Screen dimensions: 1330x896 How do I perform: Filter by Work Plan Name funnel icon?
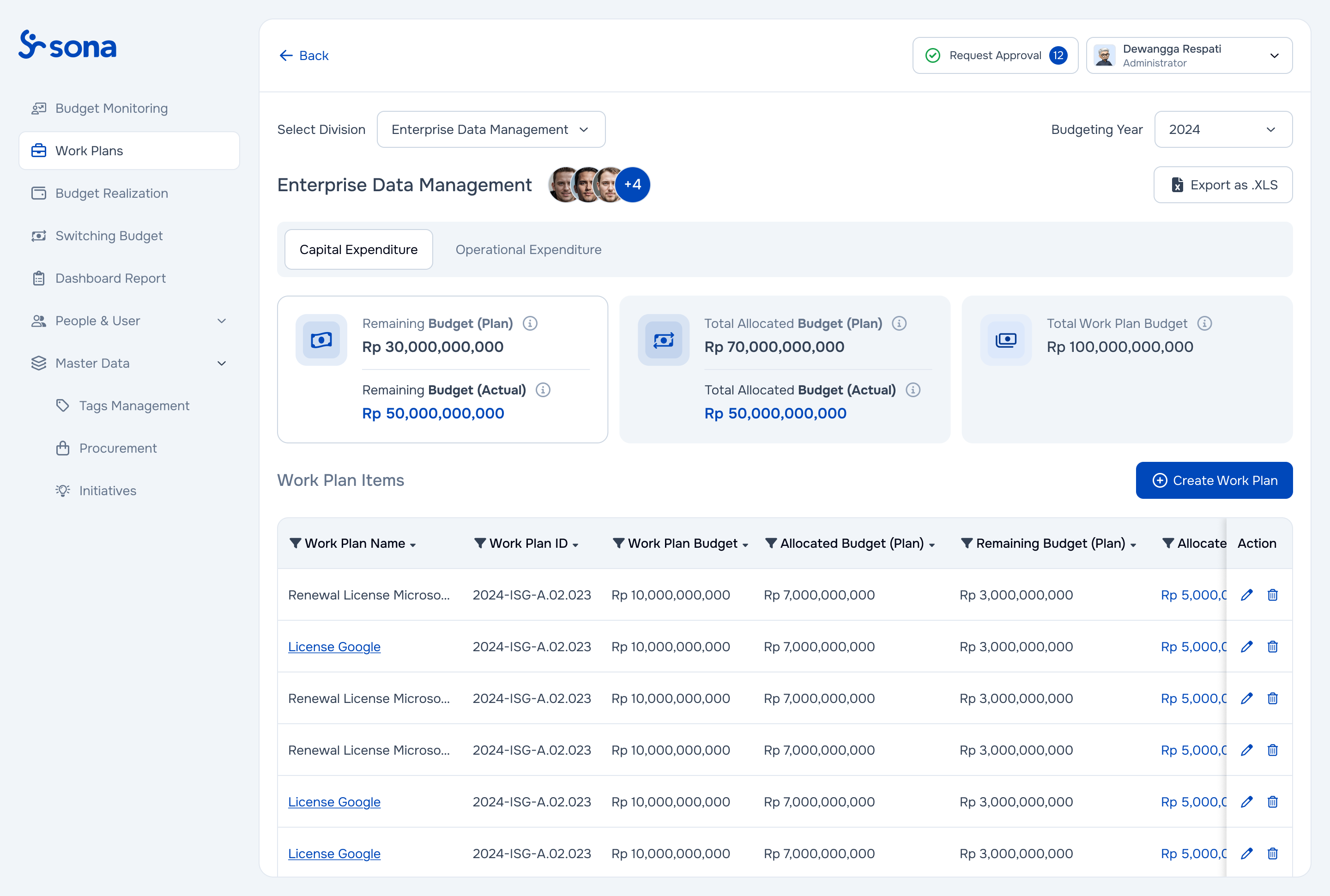295,543
